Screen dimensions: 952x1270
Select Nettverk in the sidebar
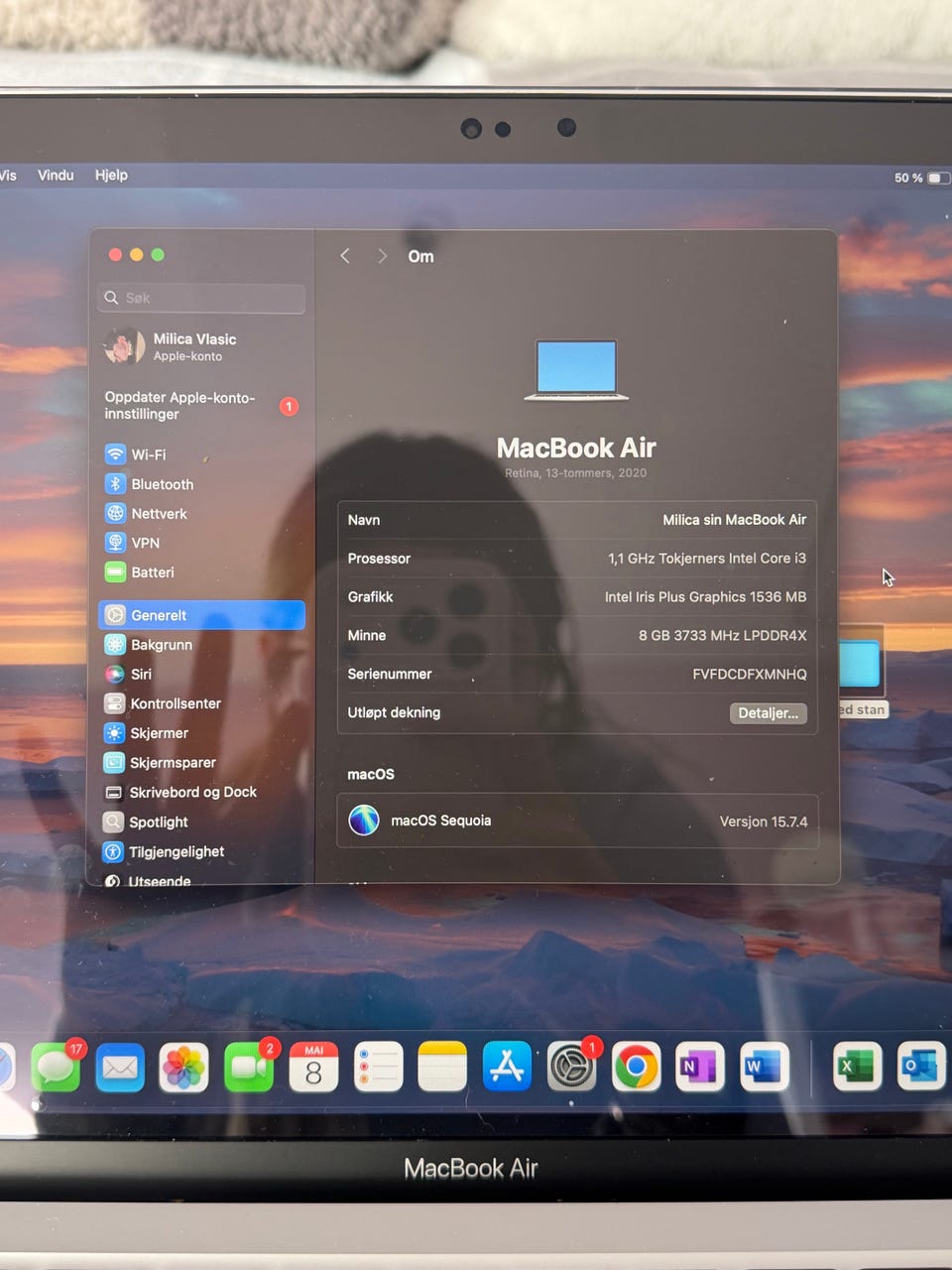[201, 514]
